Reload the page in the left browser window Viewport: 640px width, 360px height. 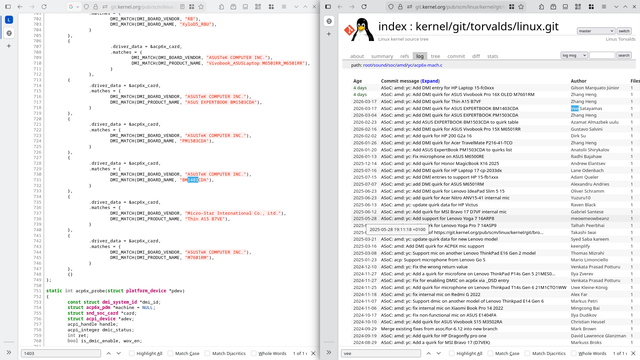pyautogui.click(x=44, y=7)
